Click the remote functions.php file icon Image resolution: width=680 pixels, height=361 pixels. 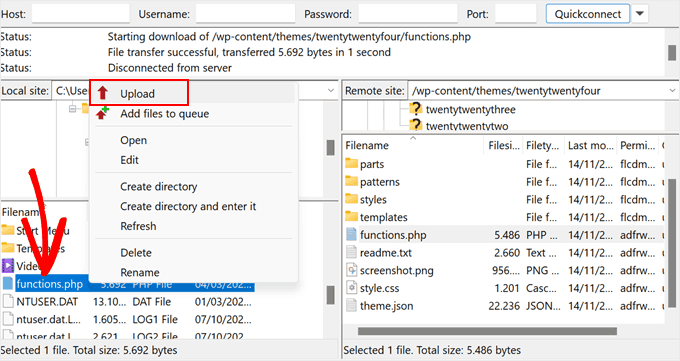click(351, 234)
